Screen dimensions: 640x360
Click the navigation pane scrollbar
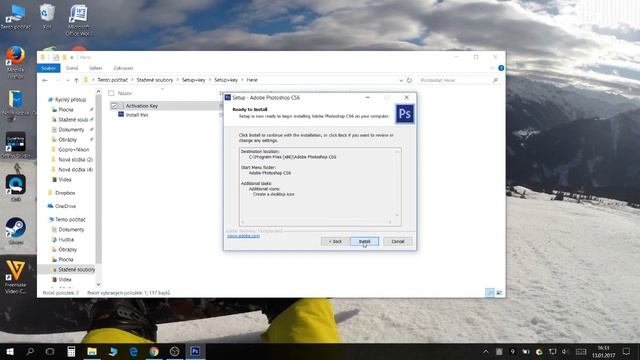98,180
